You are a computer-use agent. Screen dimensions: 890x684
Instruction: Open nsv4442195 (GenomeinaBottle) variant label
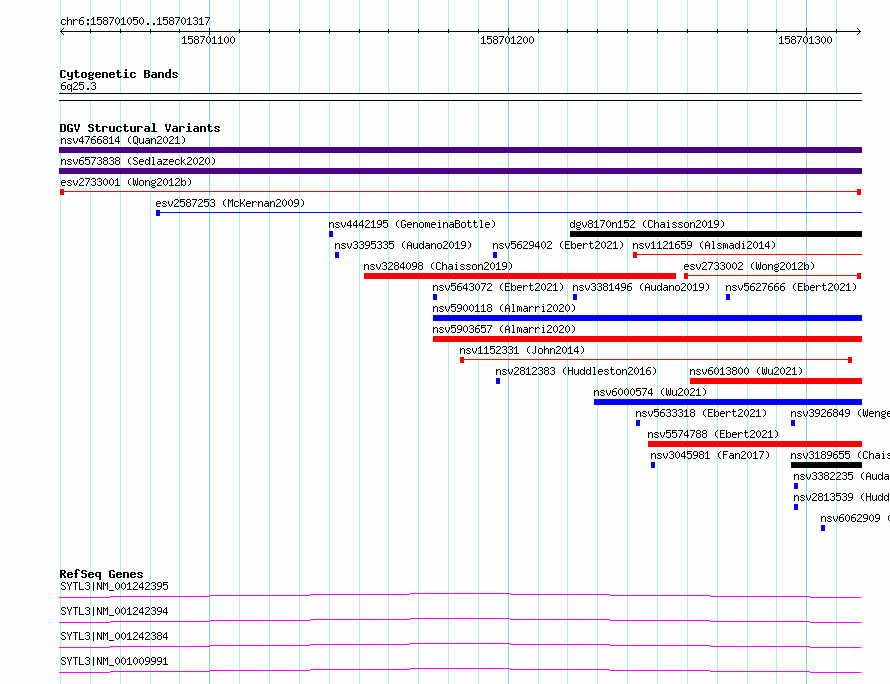(x=412, y=224)
